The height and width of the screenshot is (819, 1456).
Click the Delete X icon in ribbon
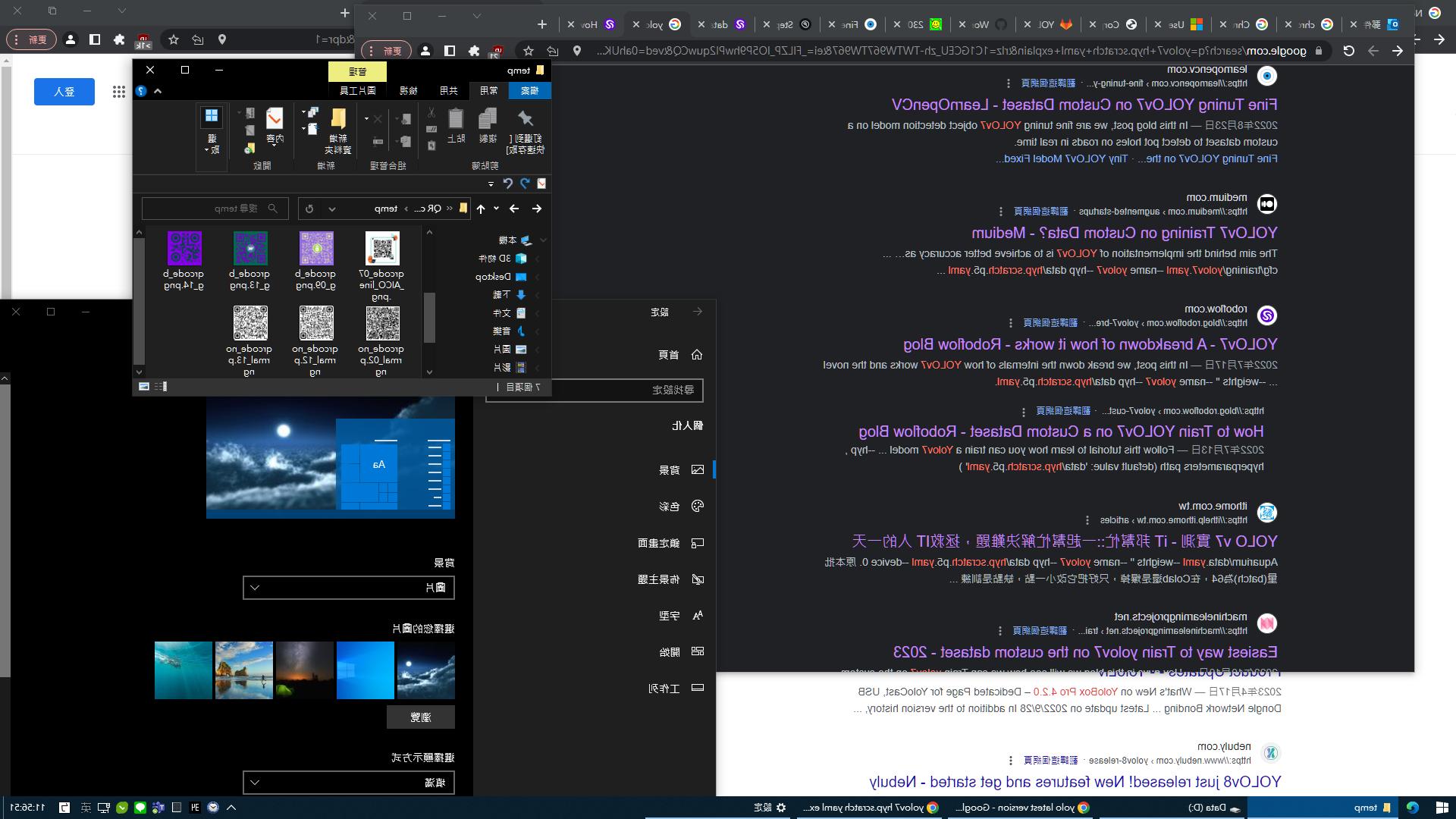(378, 119)
